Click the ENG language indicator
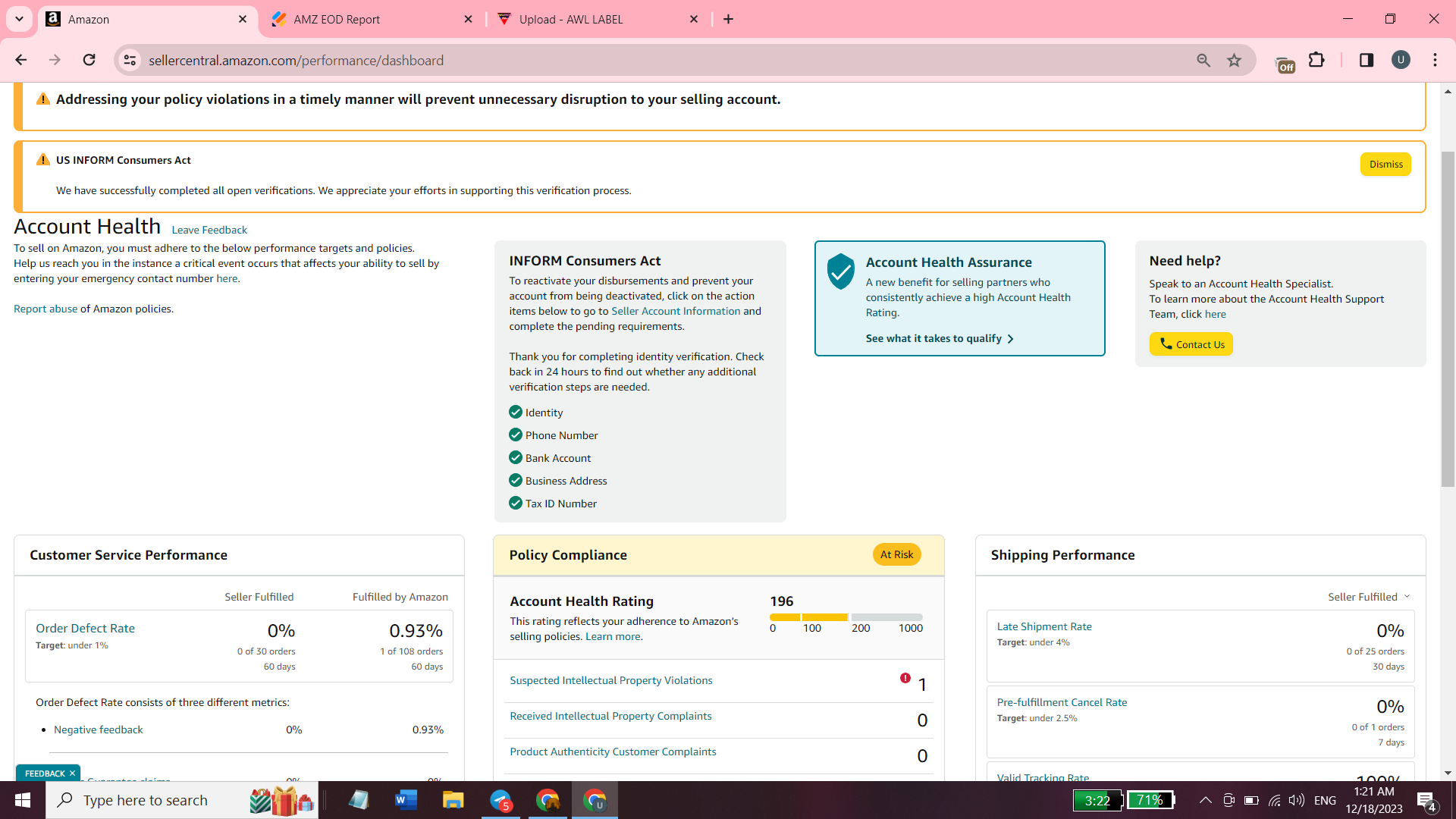The width and height of the screenshot is (1456, 819). [x=1325, y=800]
